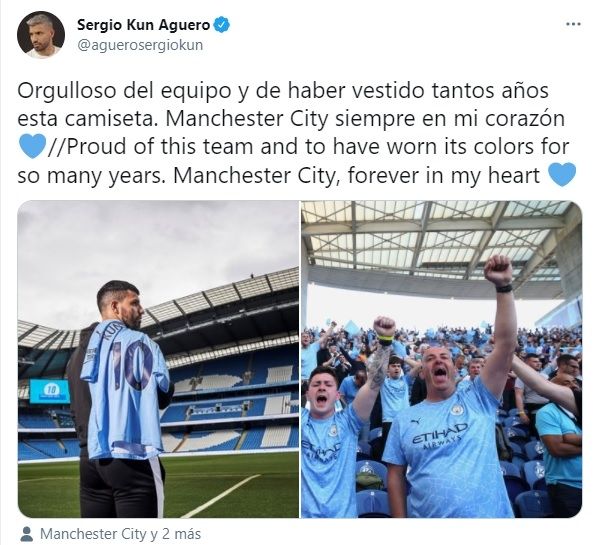Click the blue number 10 stadium scoreboard screen
This screenshot has height=545, width=599.
50,391
